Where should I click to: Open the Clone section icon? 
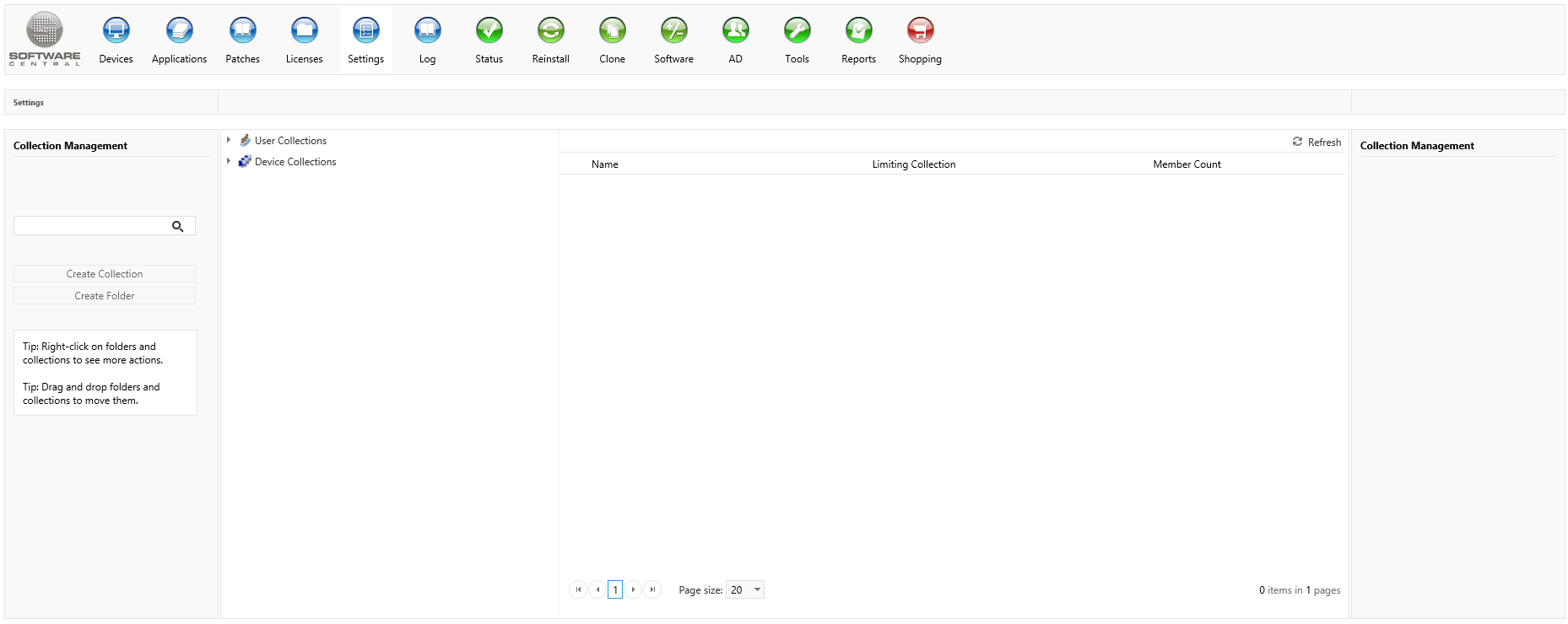point(612,31)
